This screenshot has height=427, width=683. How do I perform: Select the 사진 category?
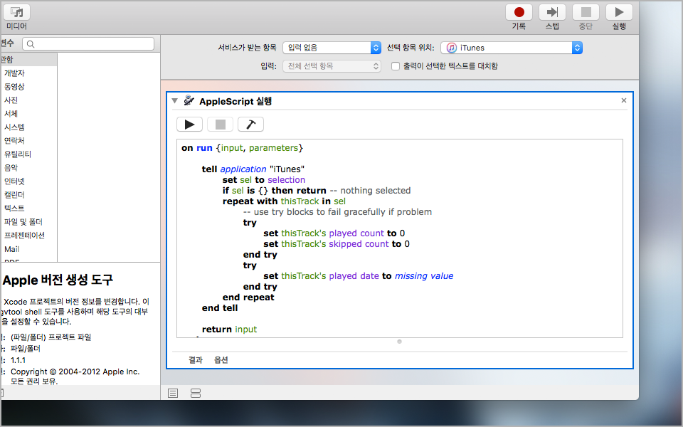pyautogui.click(x=11, y=100)
